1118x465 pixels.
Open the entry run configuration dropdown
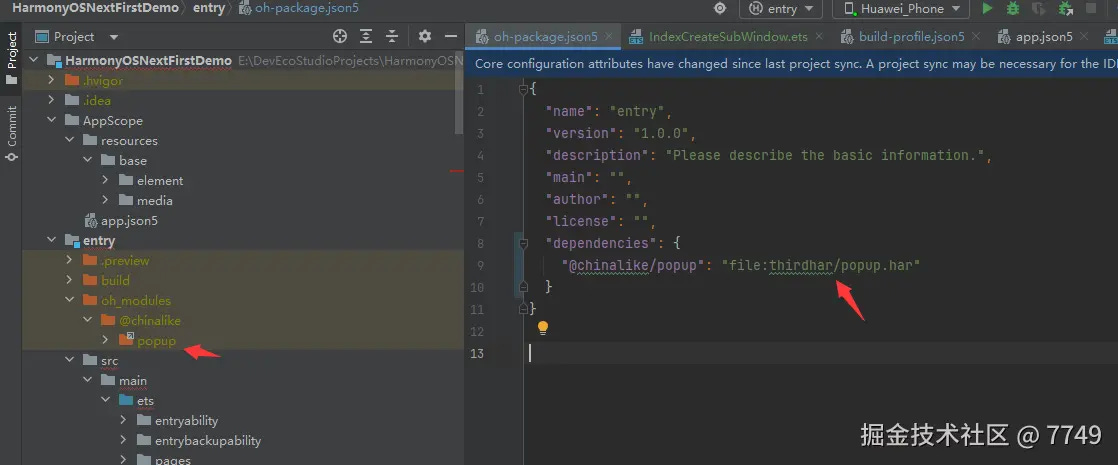coord(781,9)
